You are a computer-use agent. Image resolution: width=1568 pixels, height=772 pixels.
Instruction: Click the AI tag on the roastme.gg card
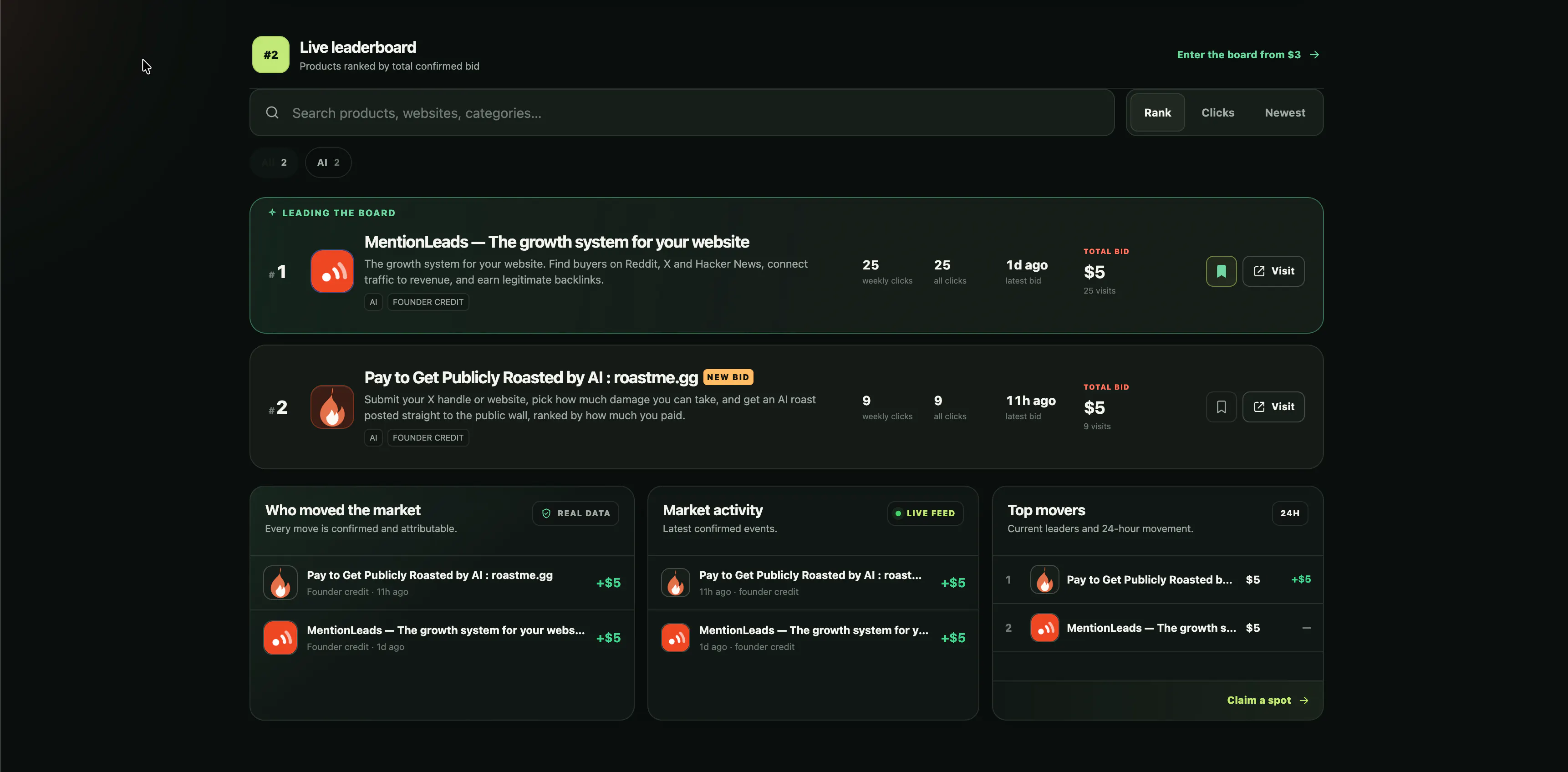373,438
